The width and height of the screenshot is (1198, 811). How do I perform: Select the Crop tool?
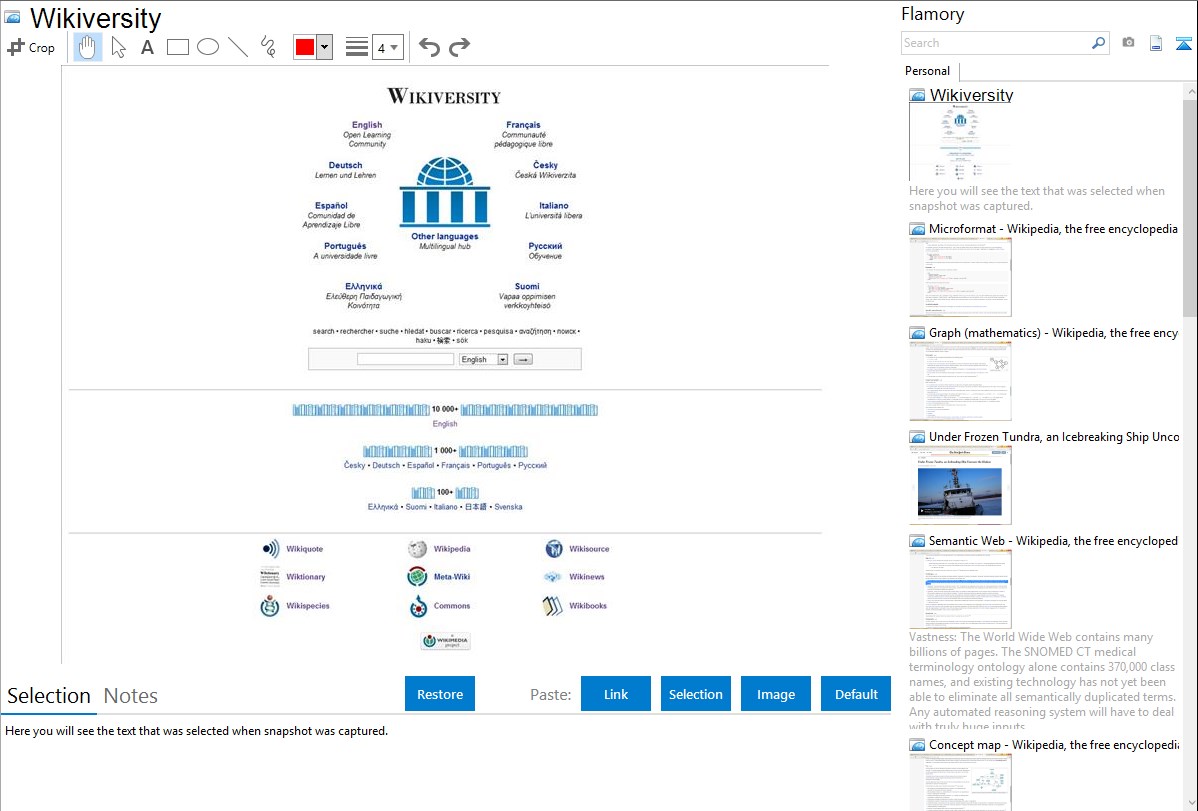tap(31, 47)
